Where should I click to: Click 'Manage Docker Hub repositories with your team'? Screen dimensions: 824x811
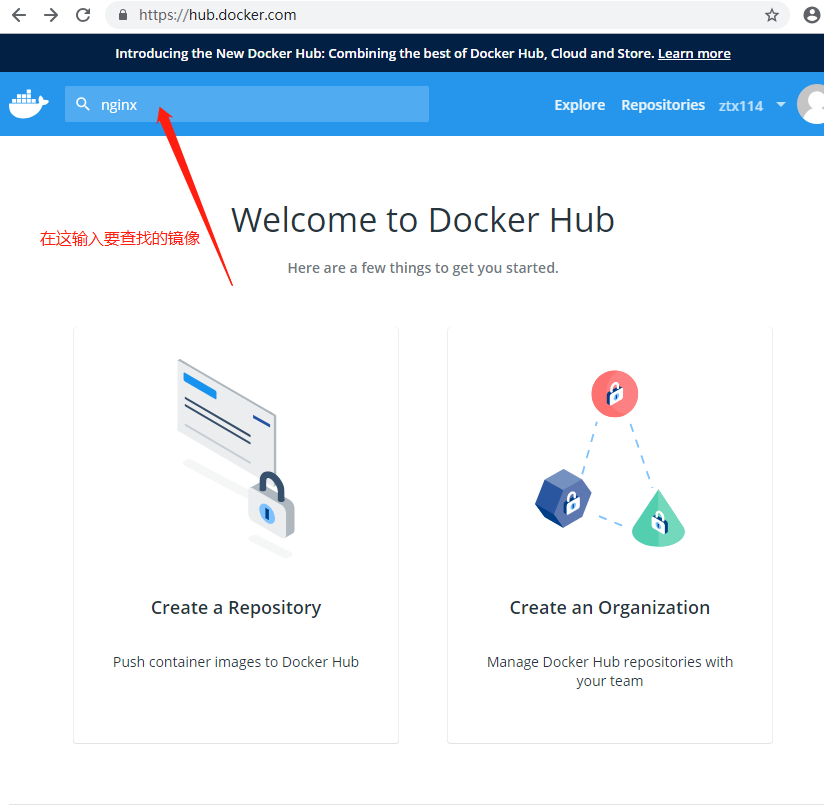point(610,671)
